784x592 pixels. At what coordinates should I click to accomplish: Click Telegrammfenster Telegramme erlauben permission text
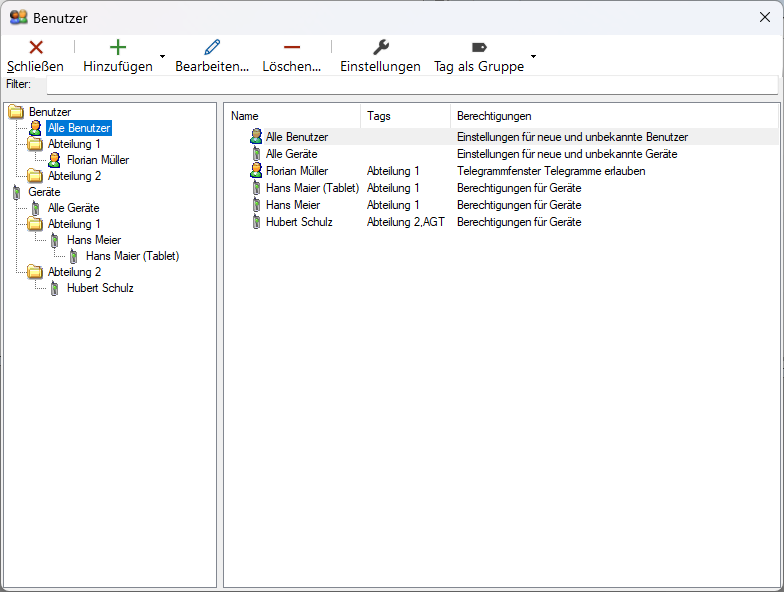coord(551,171)
